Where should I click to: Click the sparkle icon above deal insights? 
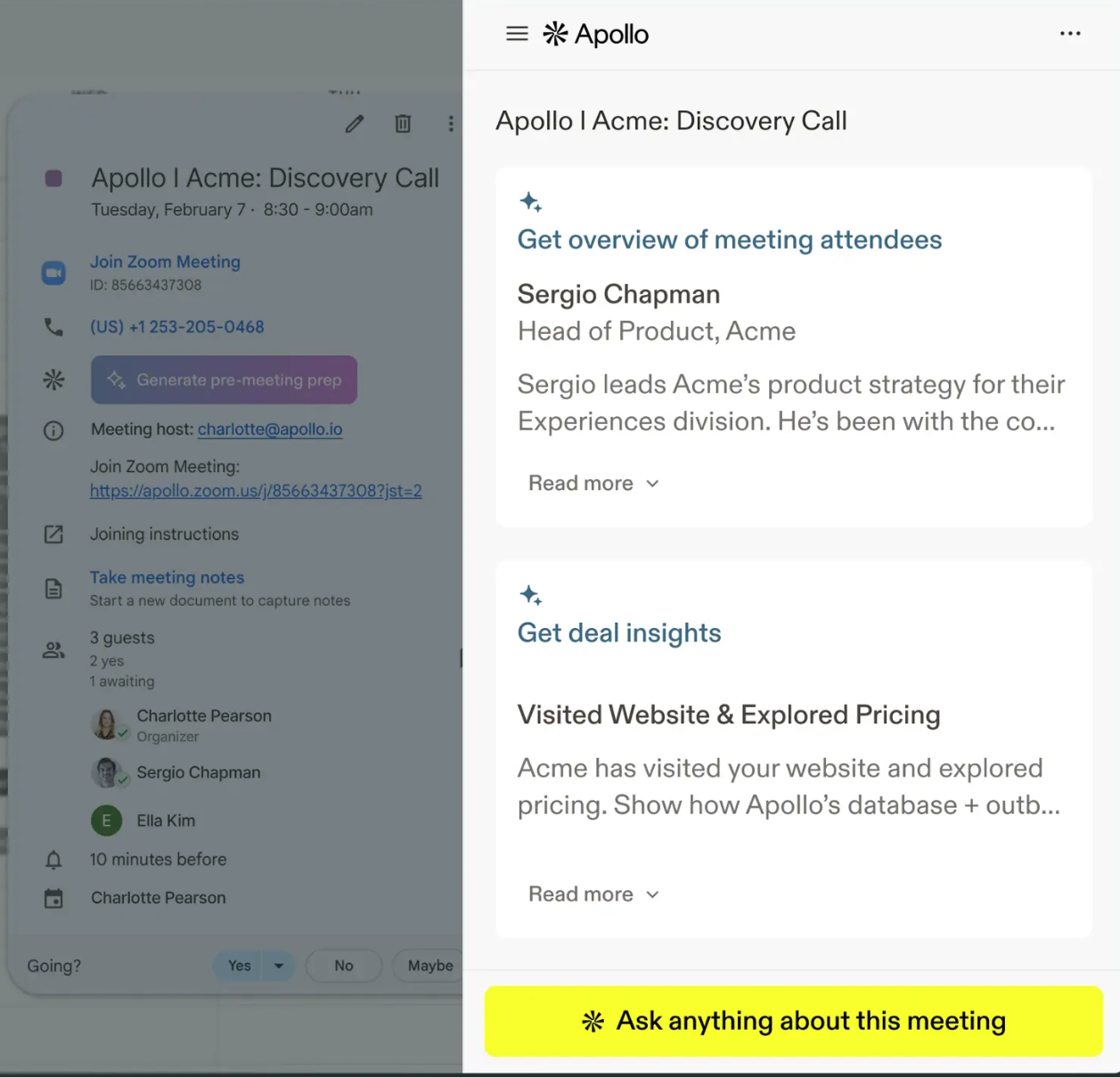pyautogui.click(x=530, y=595)
